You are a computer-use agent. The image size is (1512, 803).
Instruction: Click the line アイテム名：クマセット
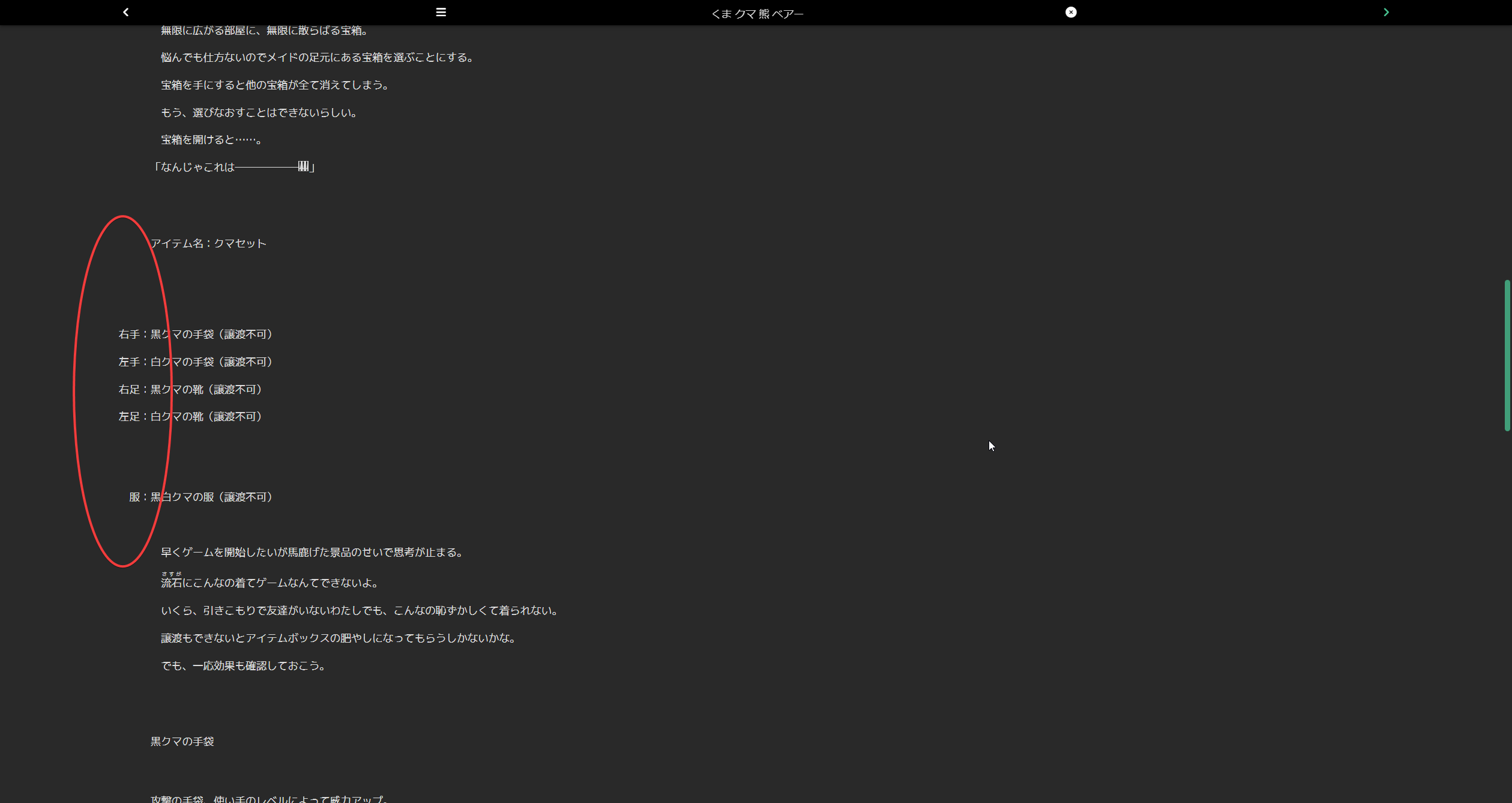(x=208, y=243)
